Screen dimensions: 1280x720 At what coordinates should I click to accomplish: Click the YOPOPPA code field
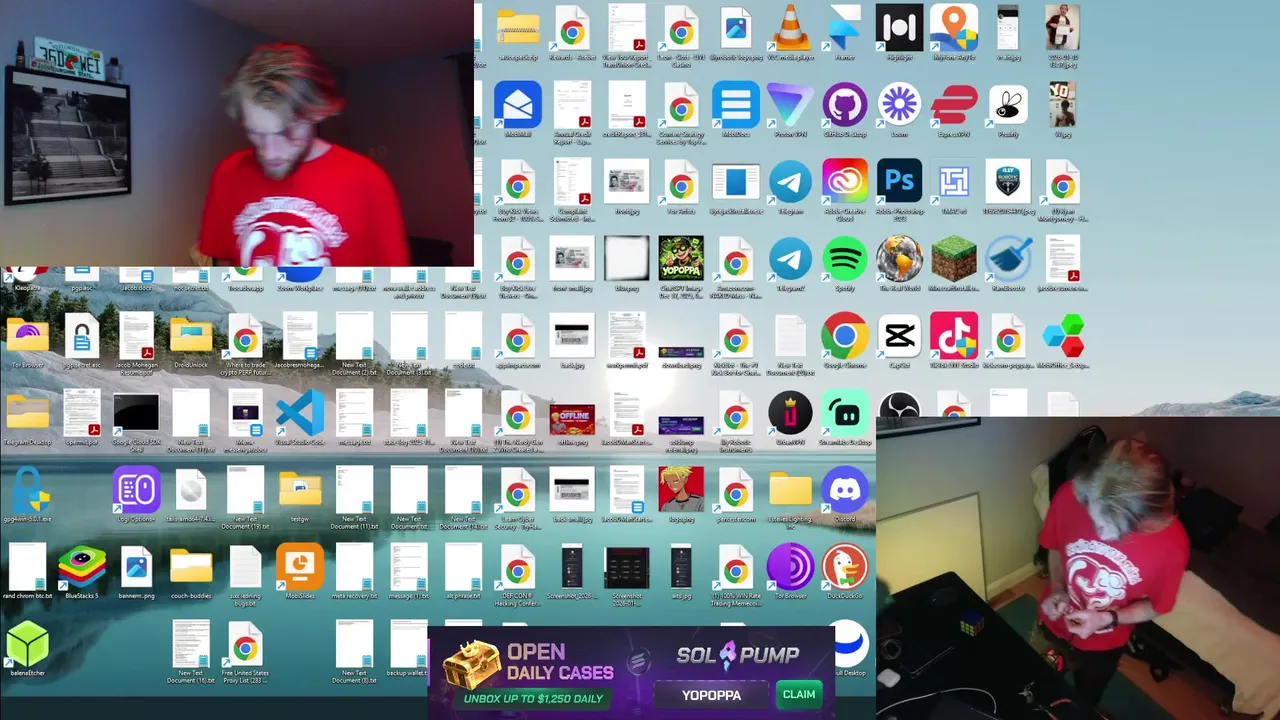click(x=712, y=694)
